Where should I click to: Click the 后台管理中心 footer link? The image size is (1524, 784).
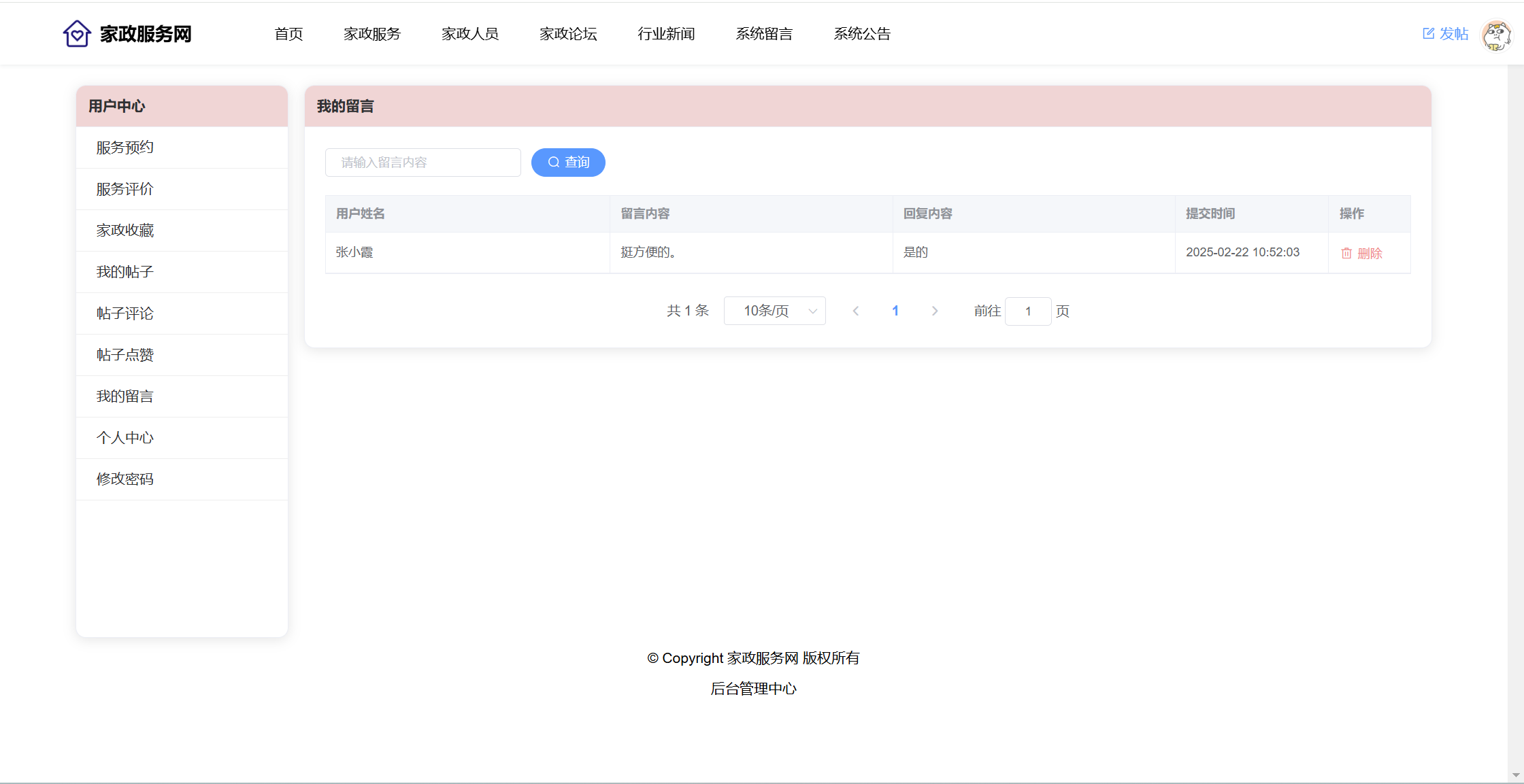(x=753, y=689)
